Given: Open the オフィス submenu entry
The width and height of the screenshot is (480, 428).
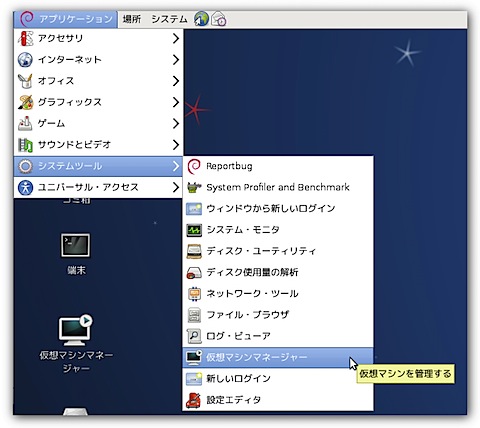Looking at the screenshot, I should pos(99,81).
